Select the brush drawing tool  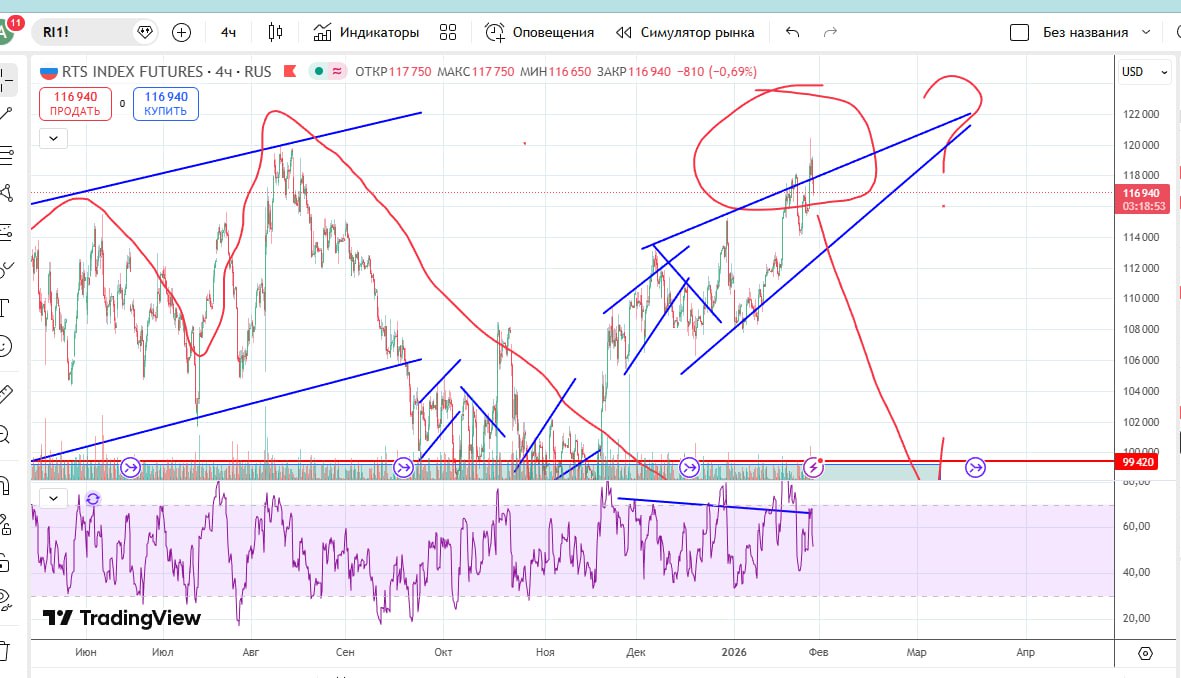[6, 269]
